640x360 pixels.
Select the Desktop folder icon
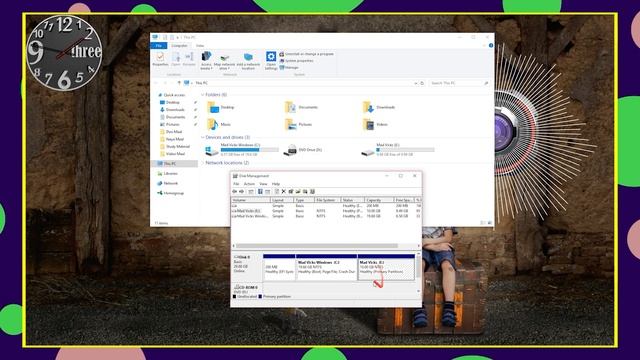click(213, 107)
